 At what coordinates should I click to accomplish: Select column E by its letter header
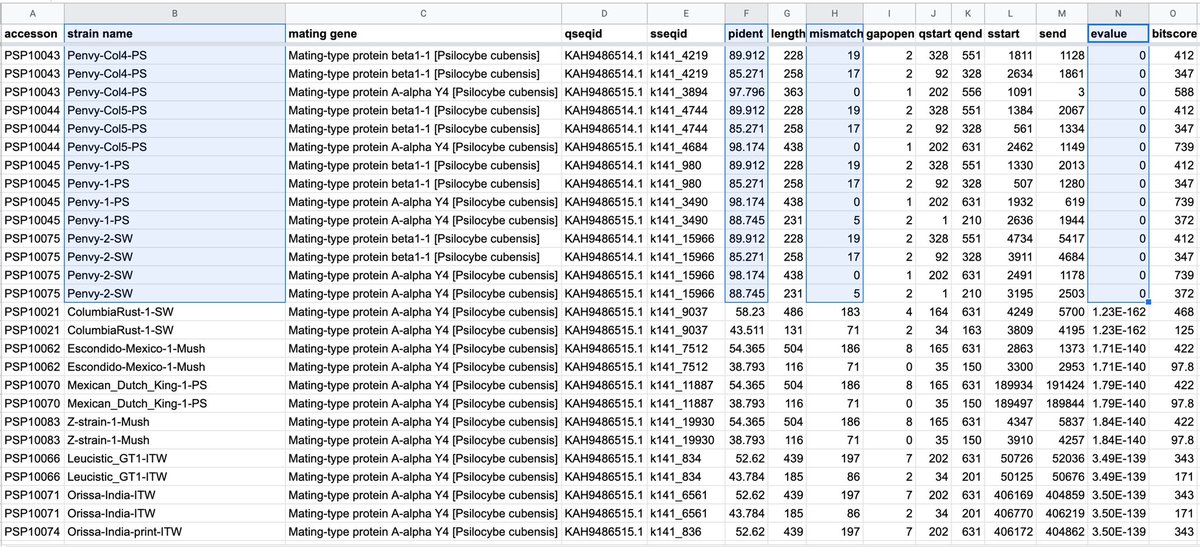686,12
